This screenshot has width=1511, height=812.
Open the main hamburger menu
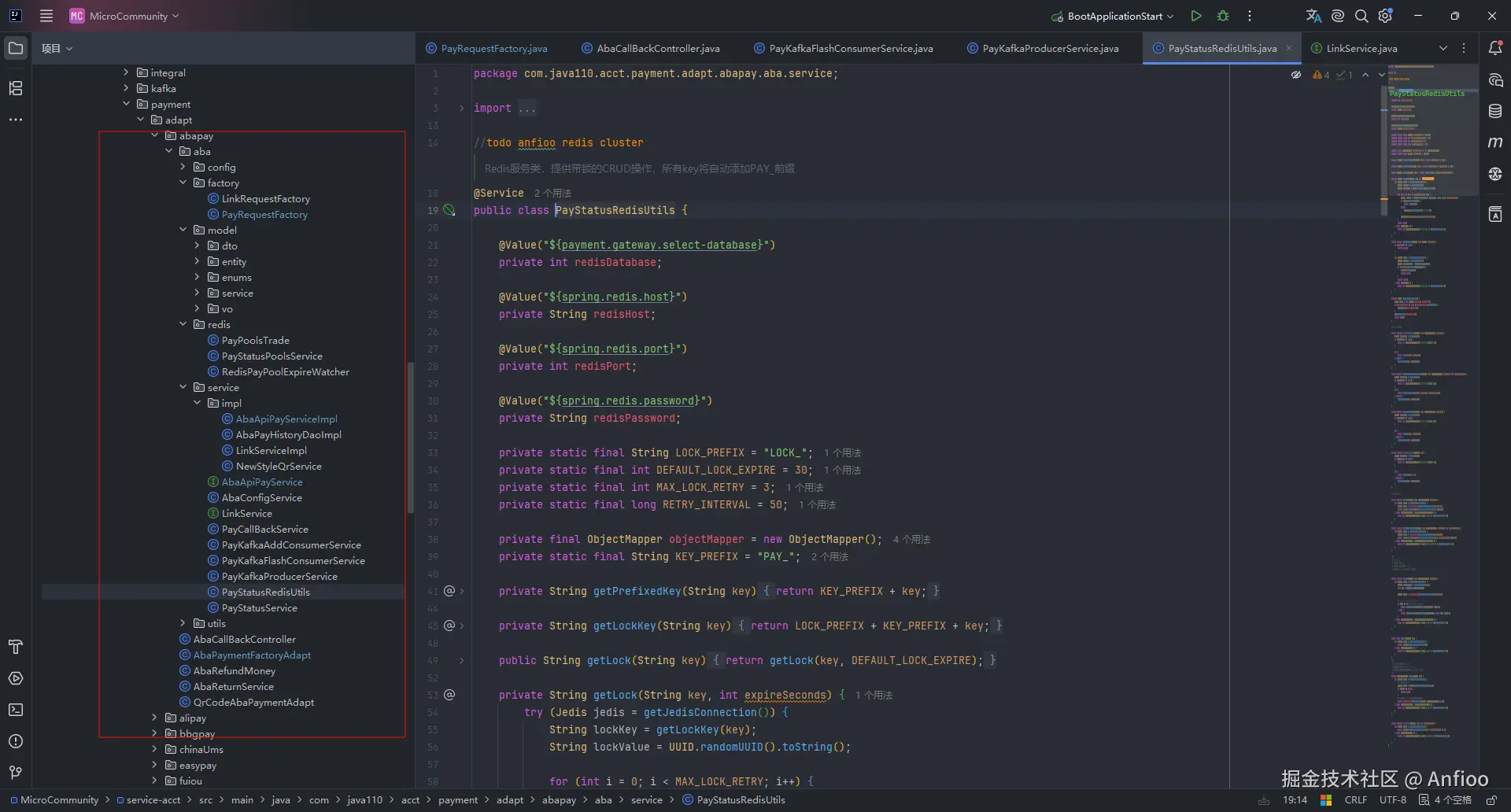coord(46,16)
